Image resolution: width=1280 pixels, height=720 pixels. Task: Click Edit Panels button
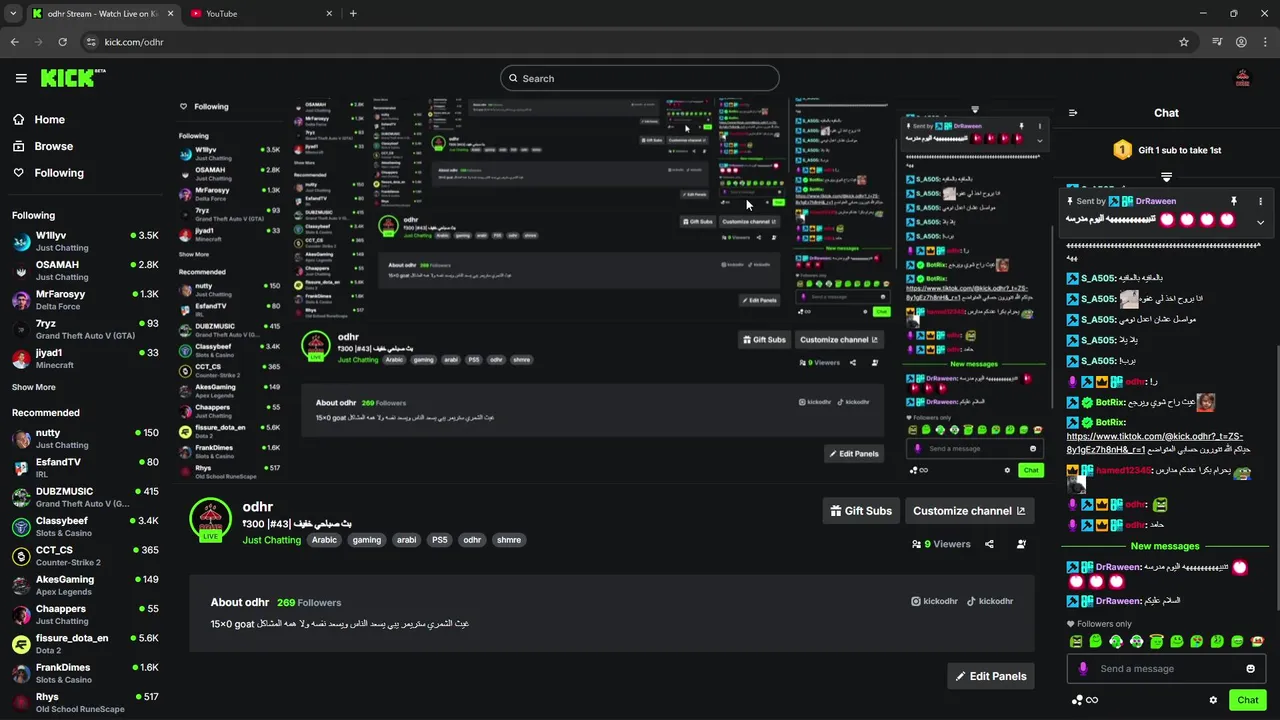(991, 676)
